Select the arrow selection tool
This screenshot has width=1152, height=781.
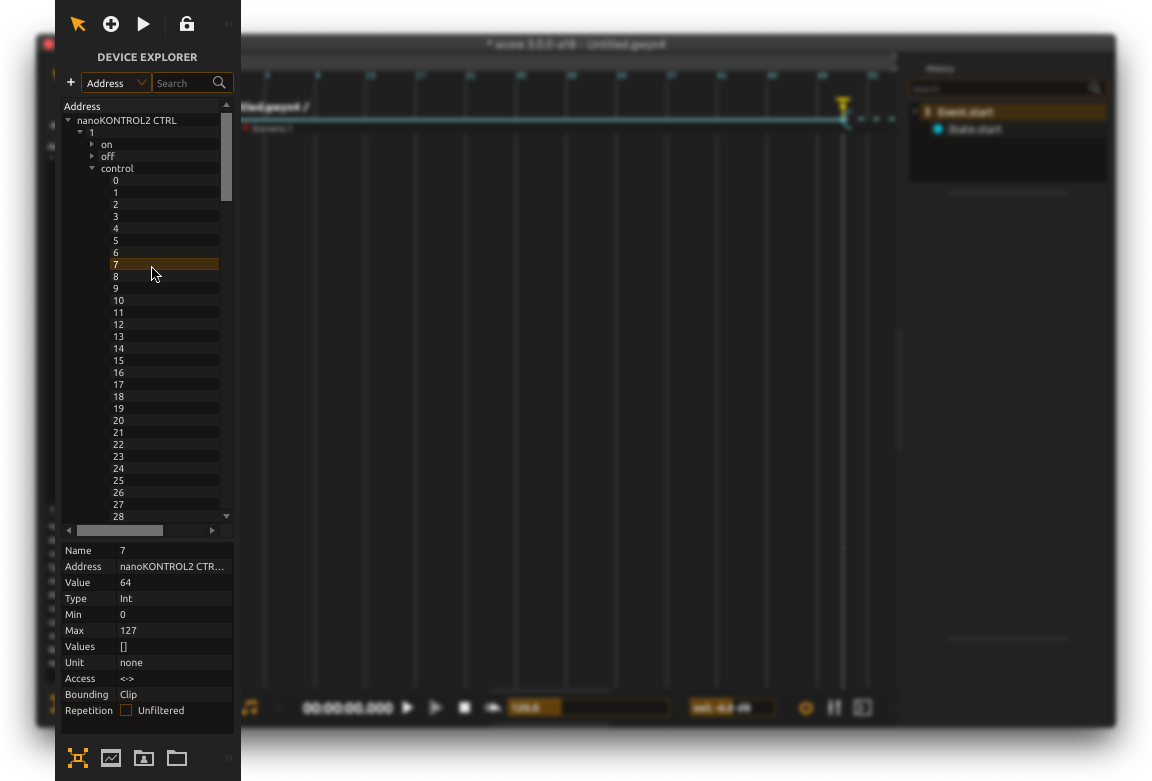coord(78,24)
